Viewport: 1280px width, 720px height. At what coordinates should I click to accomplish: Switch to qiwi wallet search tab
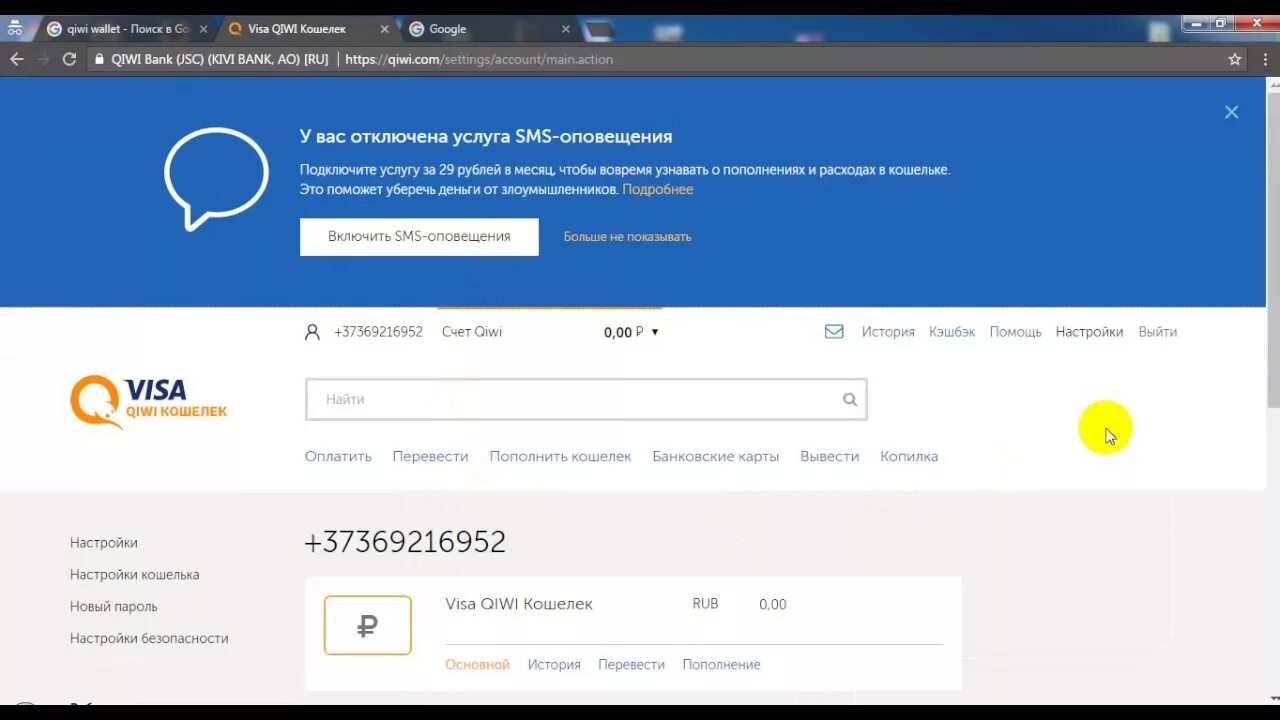pyautogui.click(x=127, y=29)
